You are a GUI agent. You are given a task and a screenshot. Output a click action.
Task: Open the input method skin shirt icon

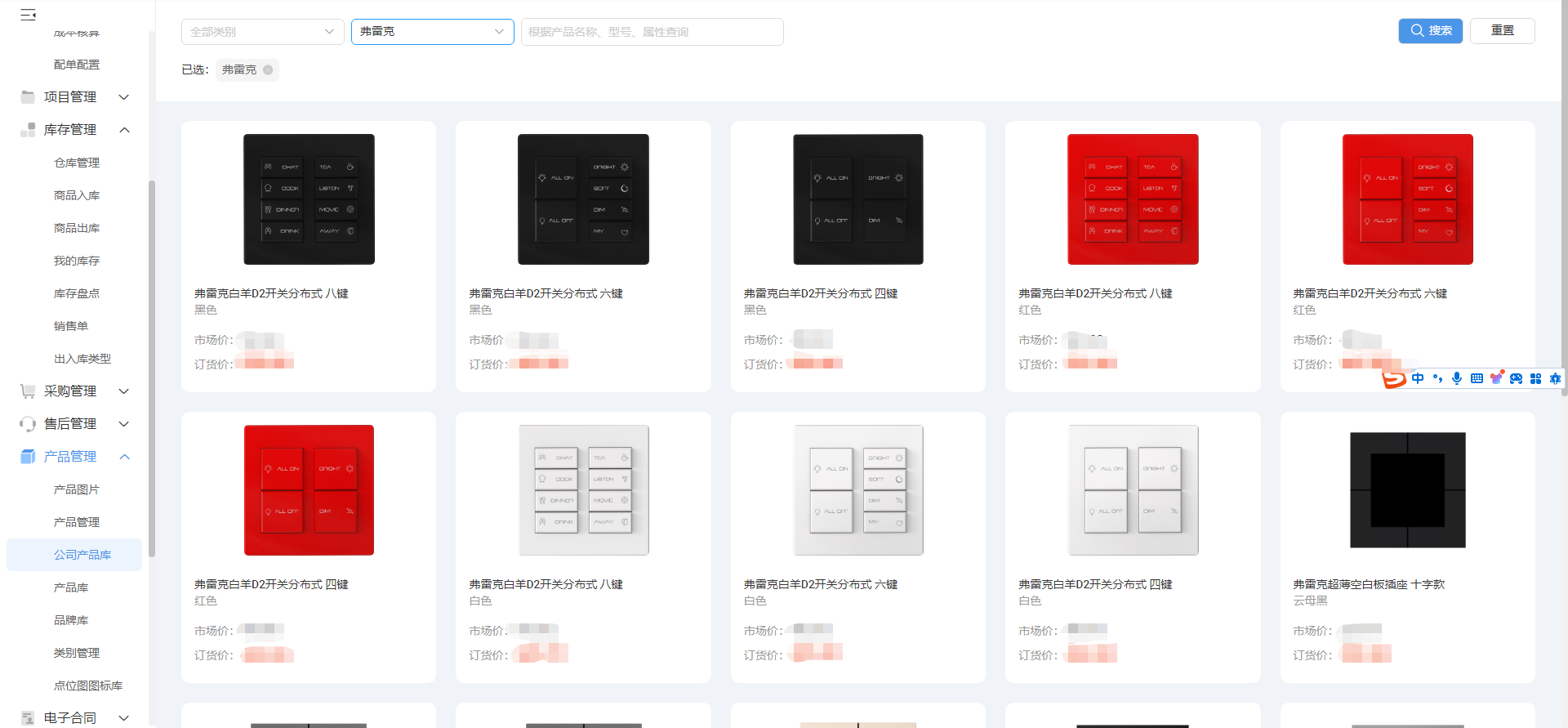[1496, 378]
